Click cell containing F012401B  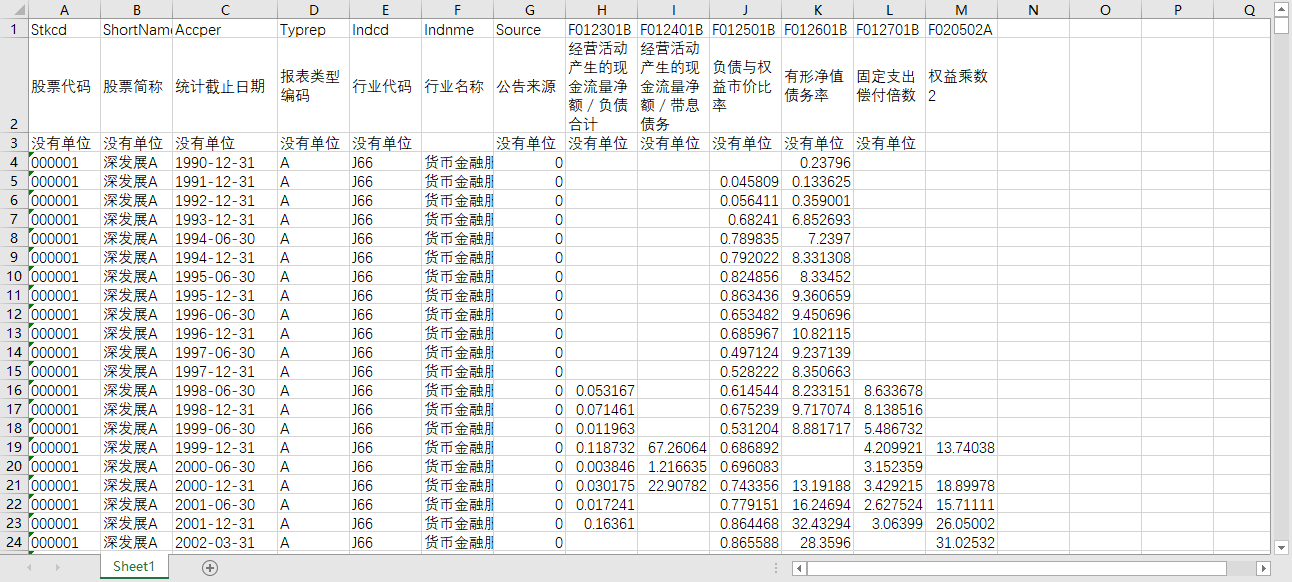click(x=673, y=29)
